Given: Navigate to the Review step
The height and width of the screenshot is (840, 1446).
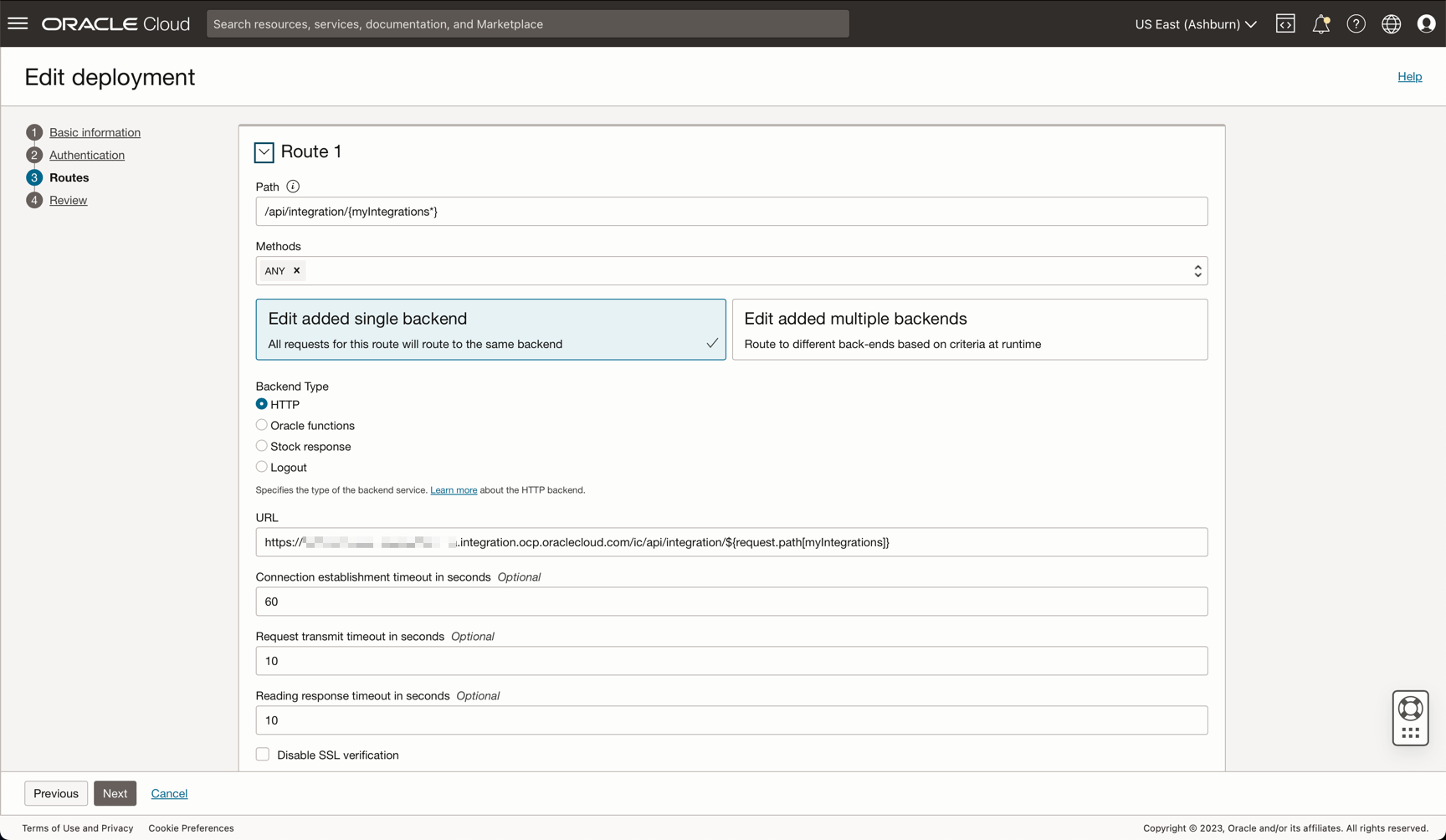Looking at the screenshot, I should pos(69,200).
